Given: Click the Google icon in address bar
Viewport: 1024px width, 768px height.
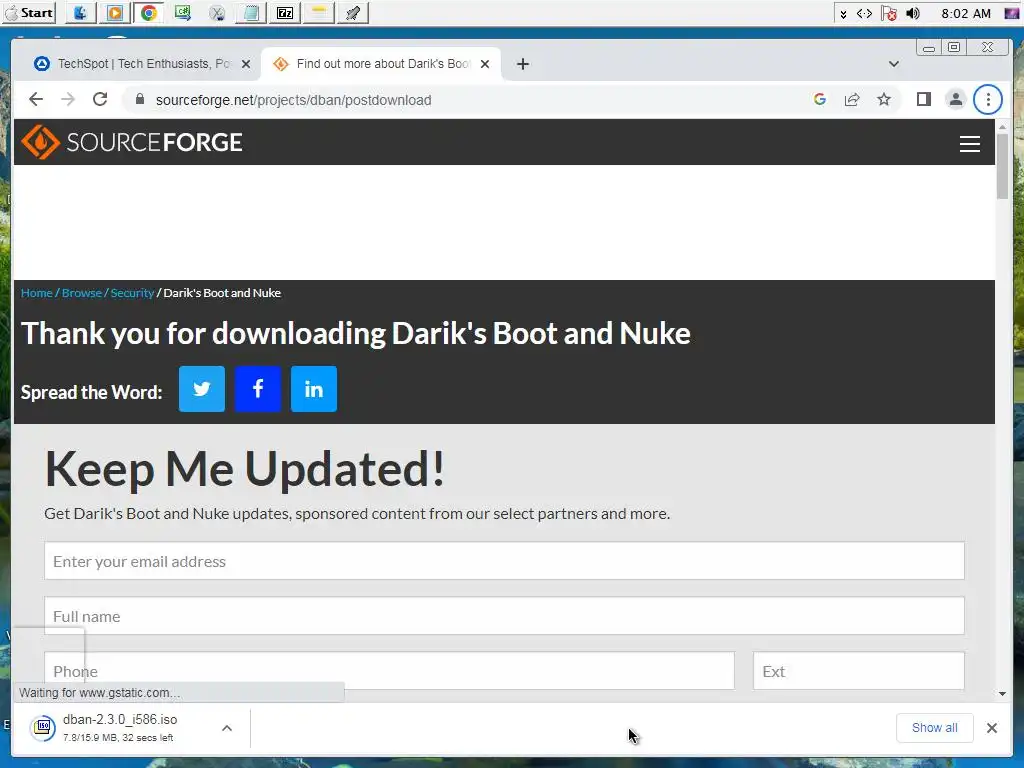Looking at the screenshot, I should [x=820, y=99].
